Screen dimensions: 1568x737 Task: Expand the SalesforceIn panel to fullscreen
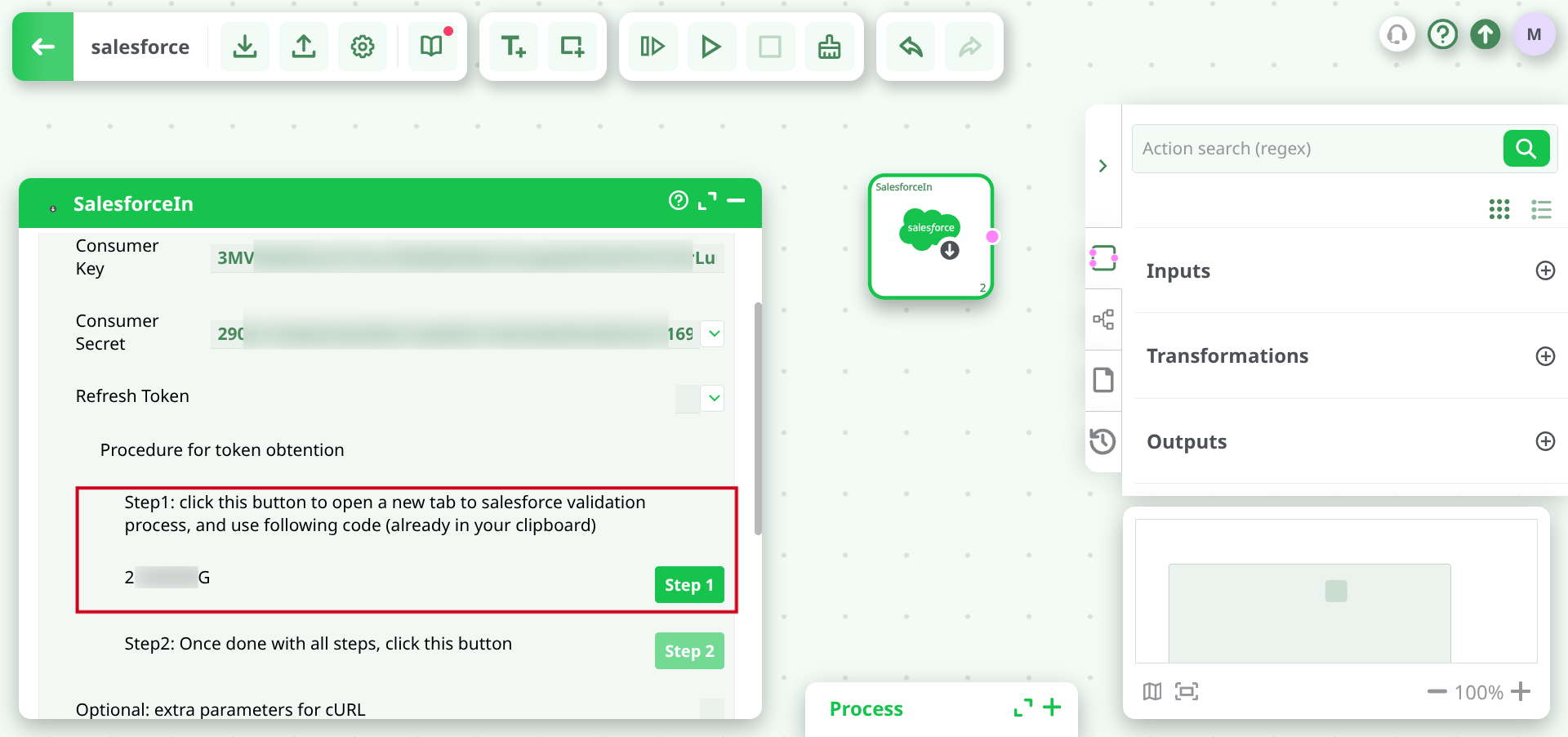click(x=707, y=201)
